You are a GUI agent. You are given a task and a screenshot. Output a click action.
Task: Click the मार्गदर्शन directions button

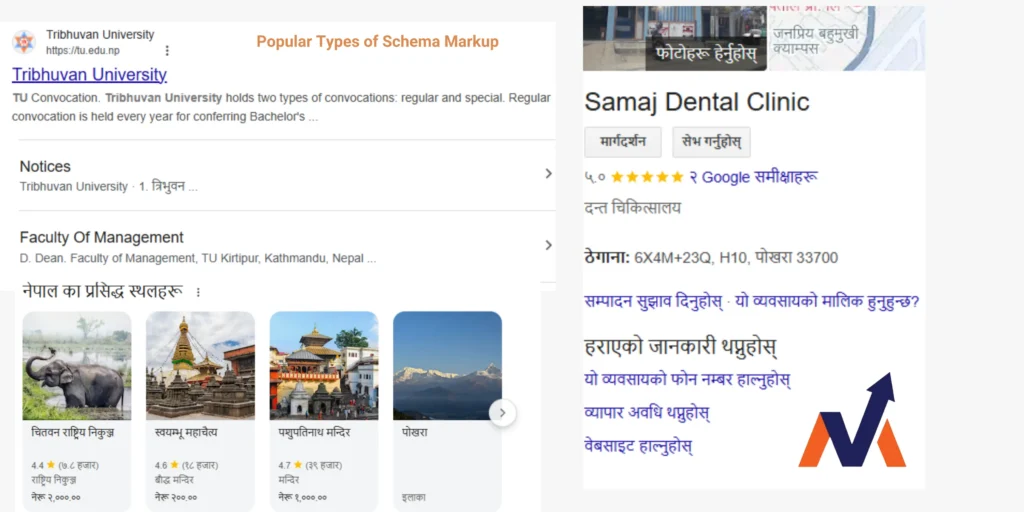click(x=623, y=142)
